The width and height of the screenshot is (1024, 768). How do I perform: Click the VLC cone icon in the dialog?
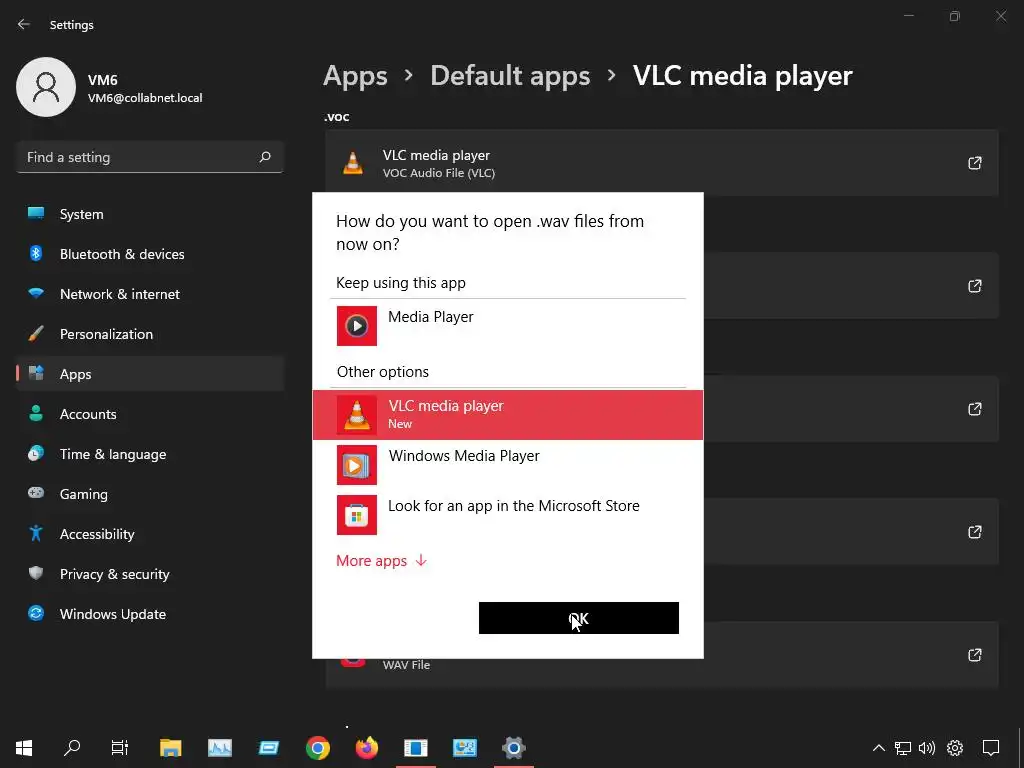coord(357,415)
